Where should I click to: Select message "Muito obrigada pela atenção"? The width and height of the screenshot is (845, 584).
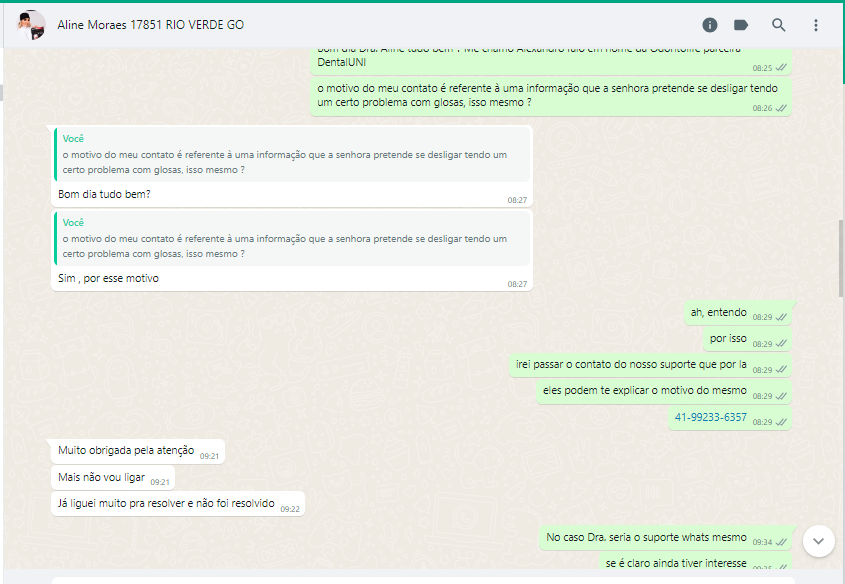(138, 451)
